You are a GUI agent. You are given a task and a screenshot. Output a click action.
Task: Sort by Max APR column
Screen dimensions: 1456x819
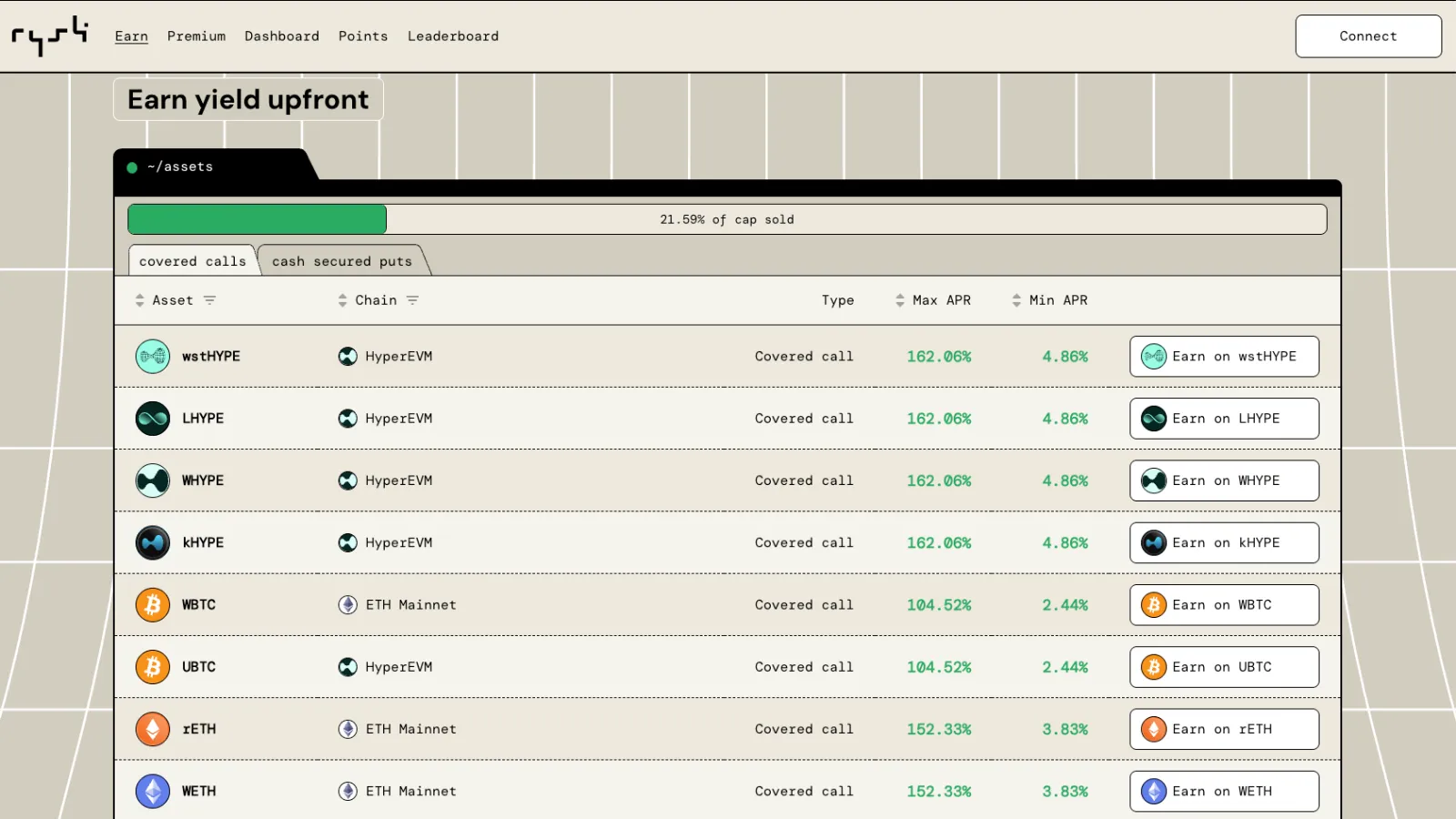(933, 300)
